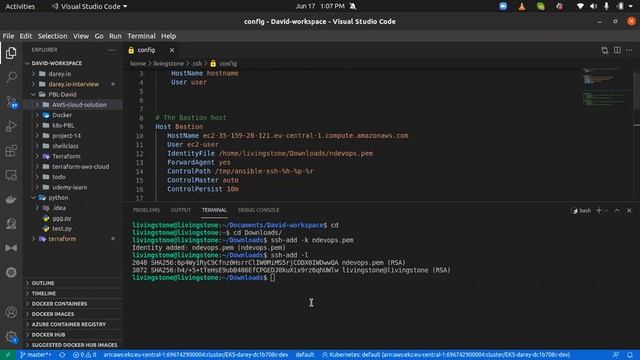640x360 pixels.
Task: Open the Selection menu
Action: tap(52, 36)
